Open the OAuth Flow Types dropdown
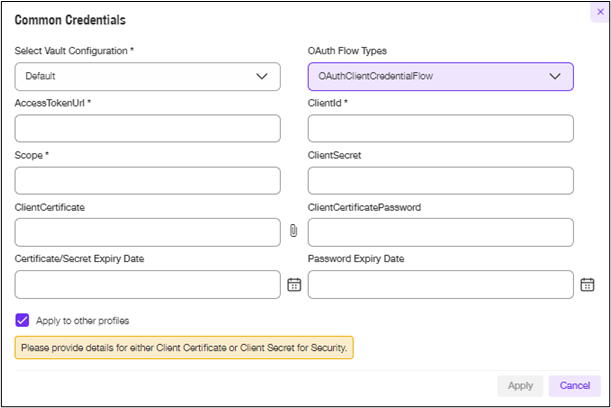 [441, 76]
